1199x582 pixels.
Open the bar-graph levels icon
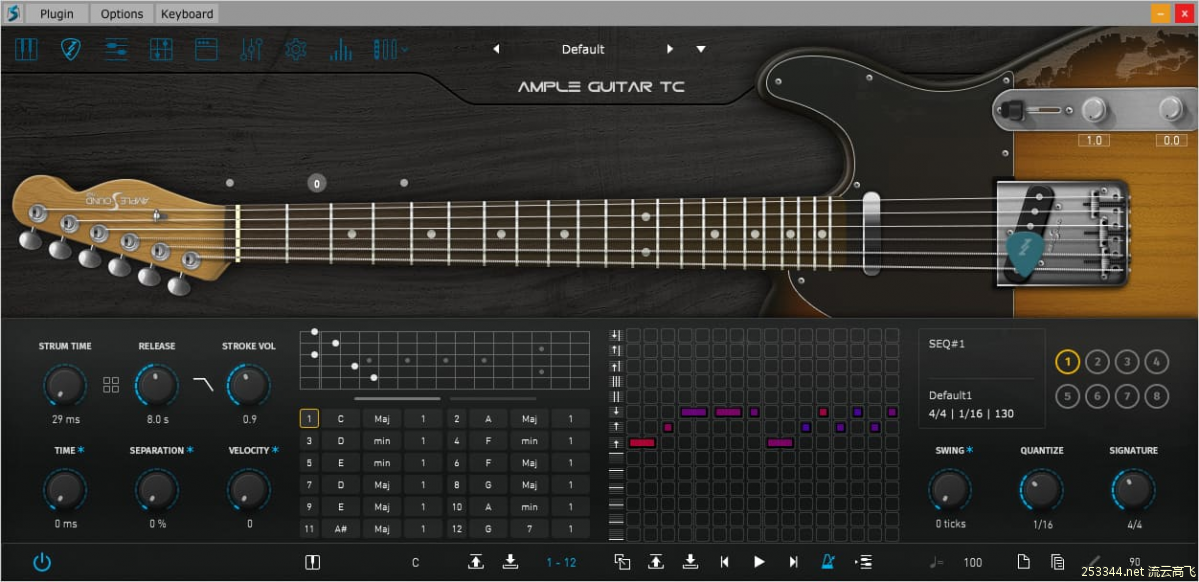340,50
